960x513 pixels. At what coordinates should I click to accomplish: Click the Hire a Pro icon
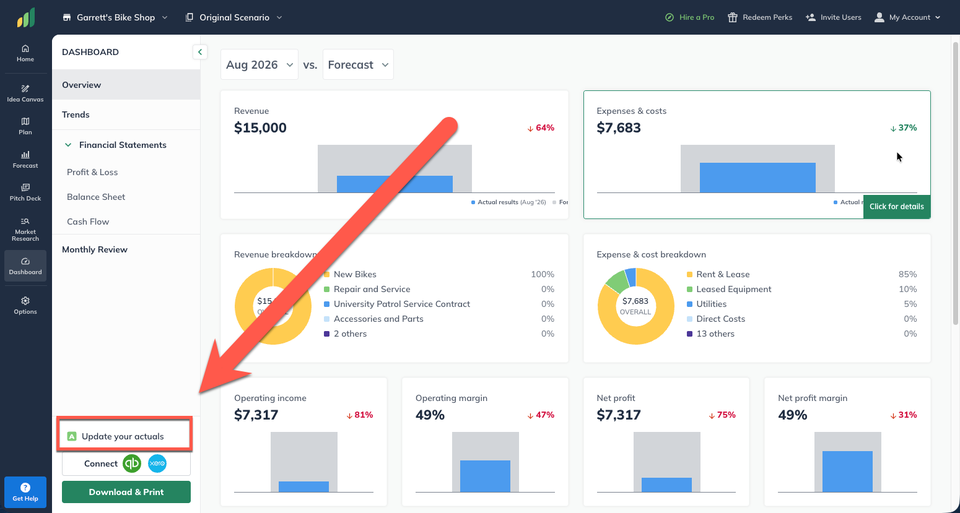(669, 17)
